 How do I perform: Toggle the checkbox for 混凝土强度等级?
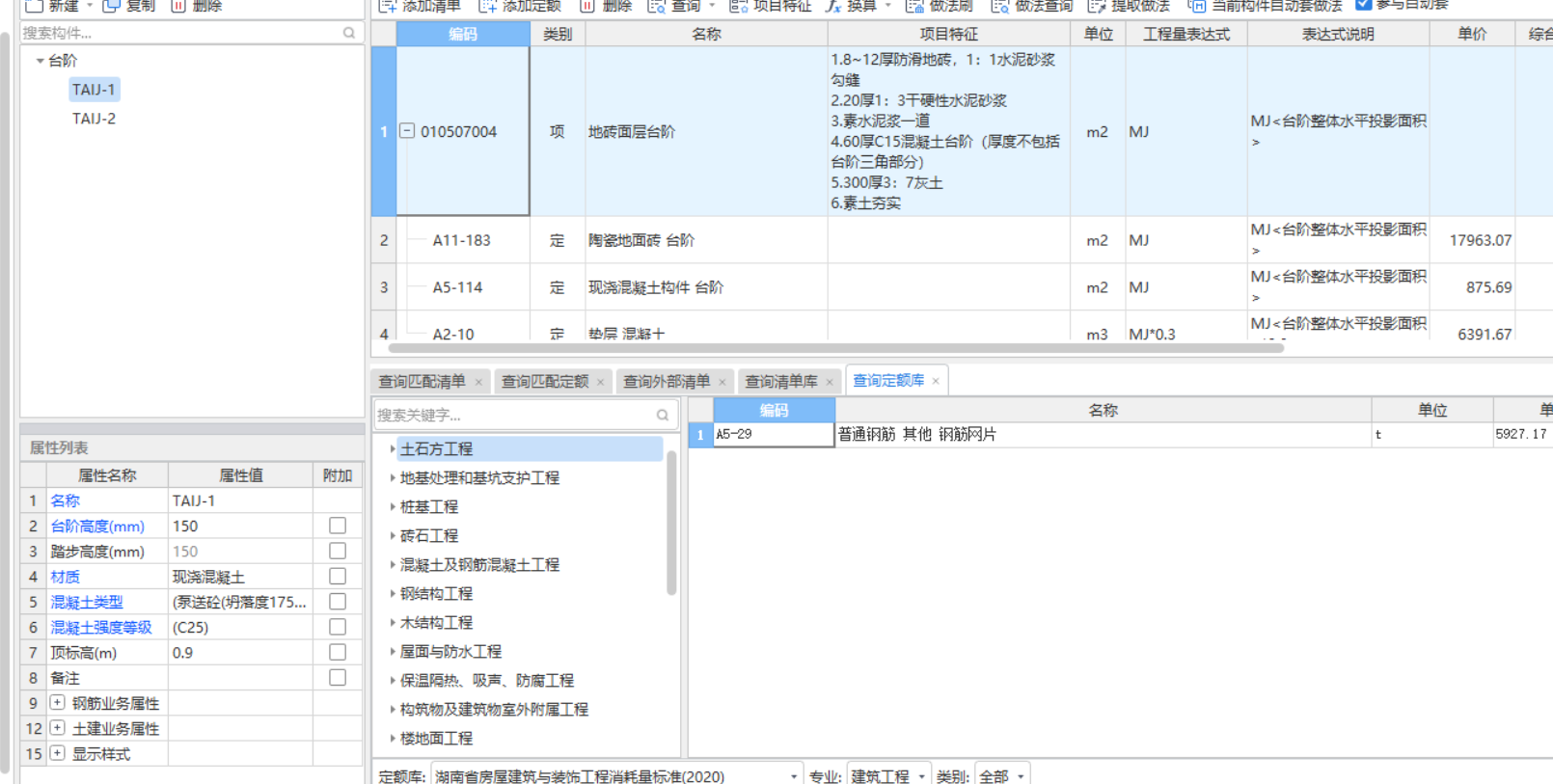coord(338,627)
